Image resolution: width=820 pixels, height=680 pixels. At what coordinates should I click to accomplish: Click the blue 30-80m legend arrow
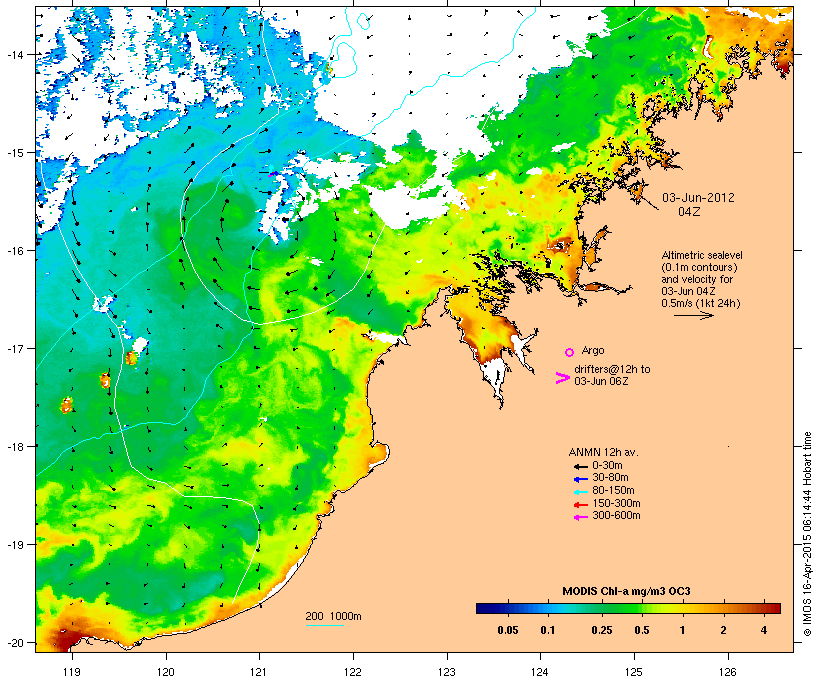(x=580, y=479)
